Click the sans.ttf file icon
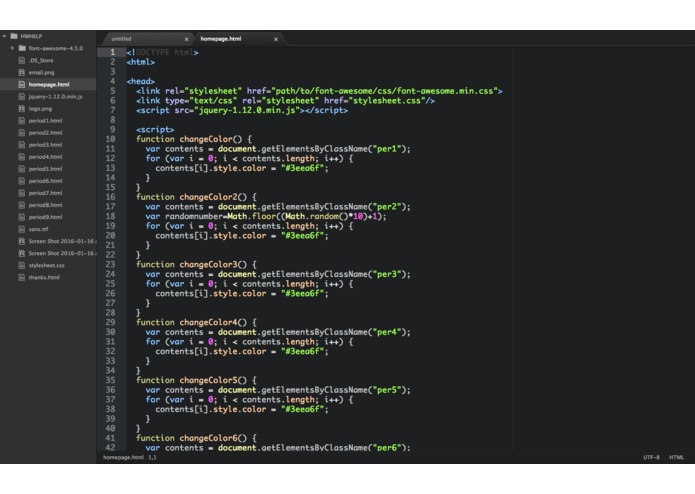 point(22,229)
